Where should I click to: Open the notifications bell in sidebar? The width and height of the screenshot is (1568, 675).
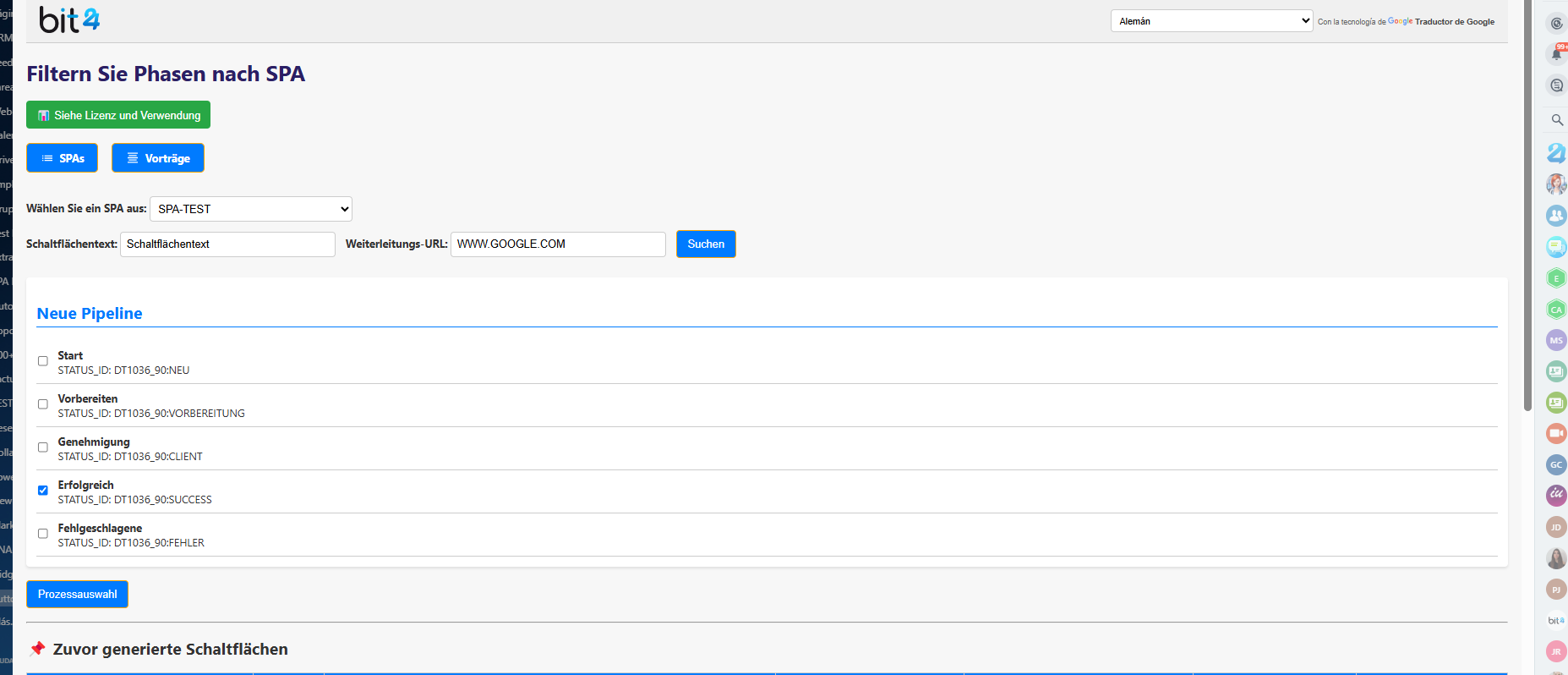pyautogui.click(x=1555, y=54)
